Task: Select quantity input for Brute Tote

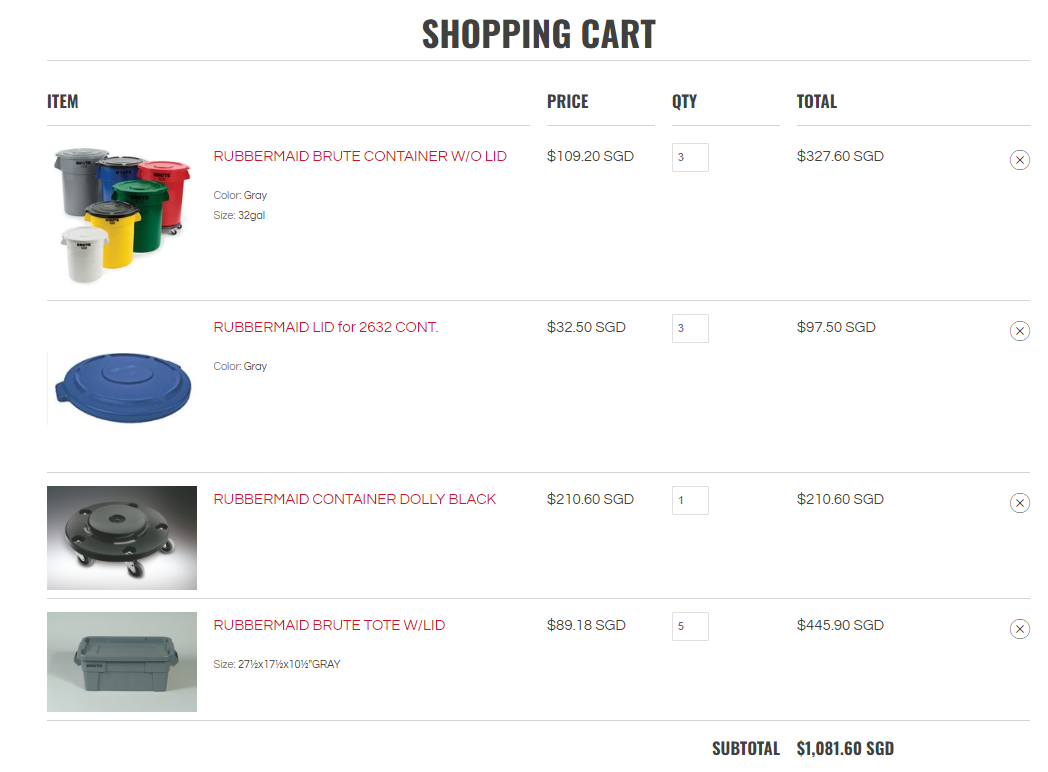Action: tap(690, 626)
